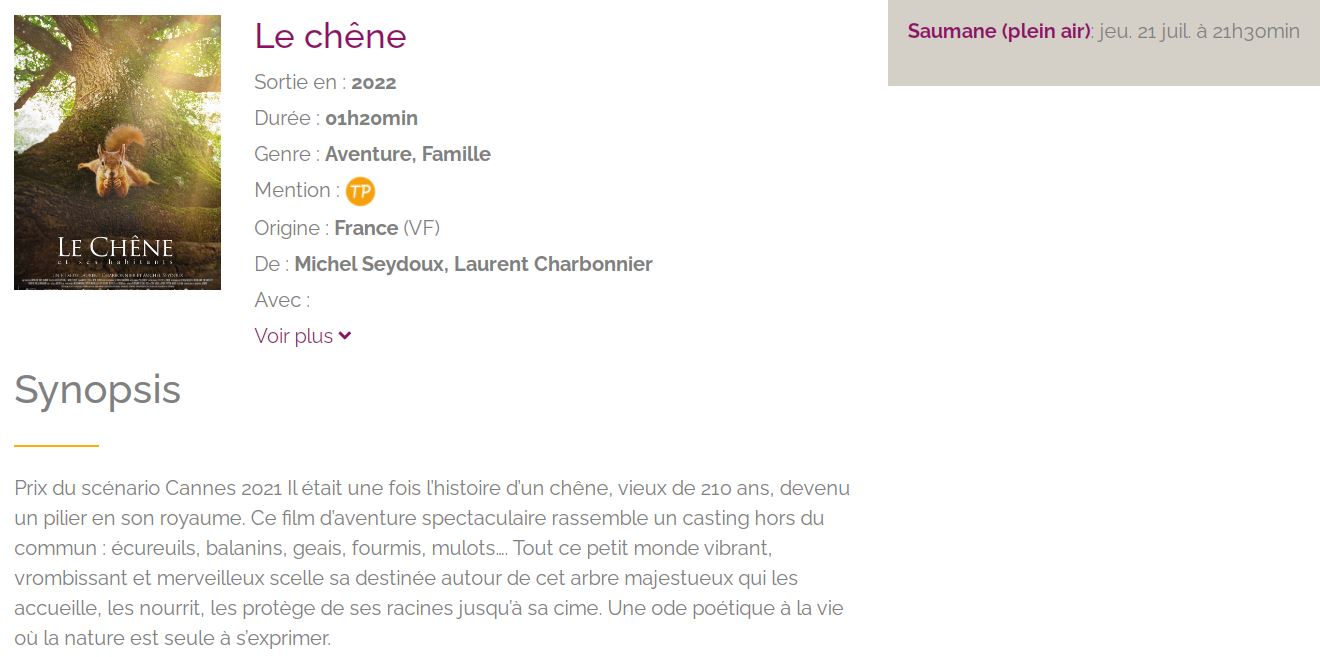Select the Le chêne film title
1320x657 pixels.
(x=330, y=36)
